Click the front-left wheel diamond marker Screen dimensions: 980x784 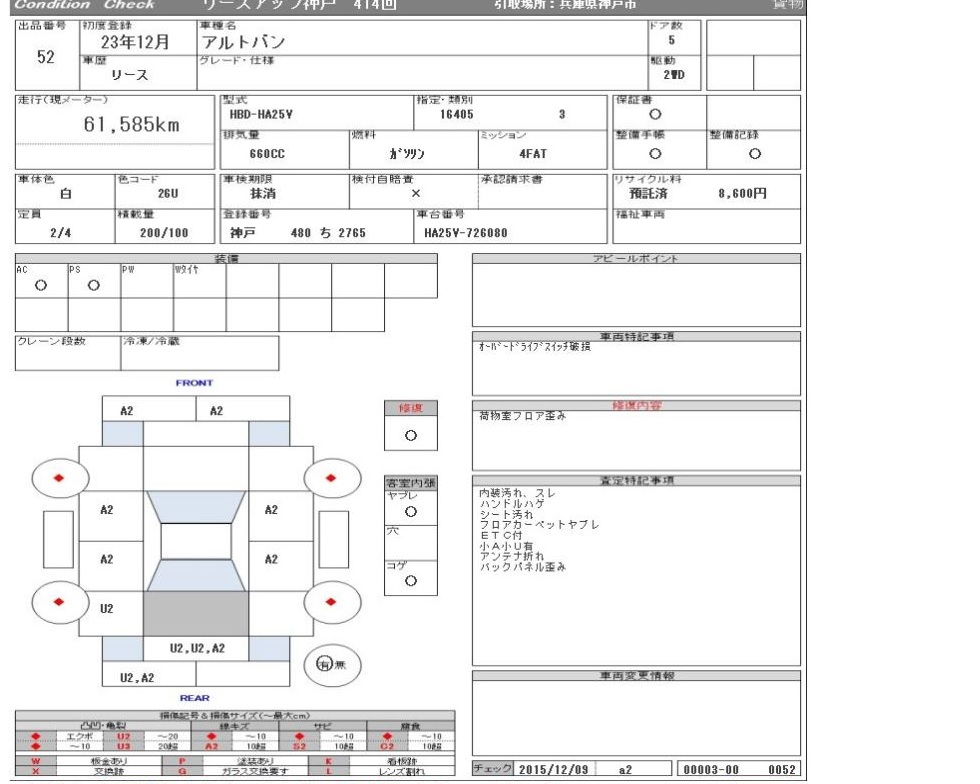click(58, 477)
